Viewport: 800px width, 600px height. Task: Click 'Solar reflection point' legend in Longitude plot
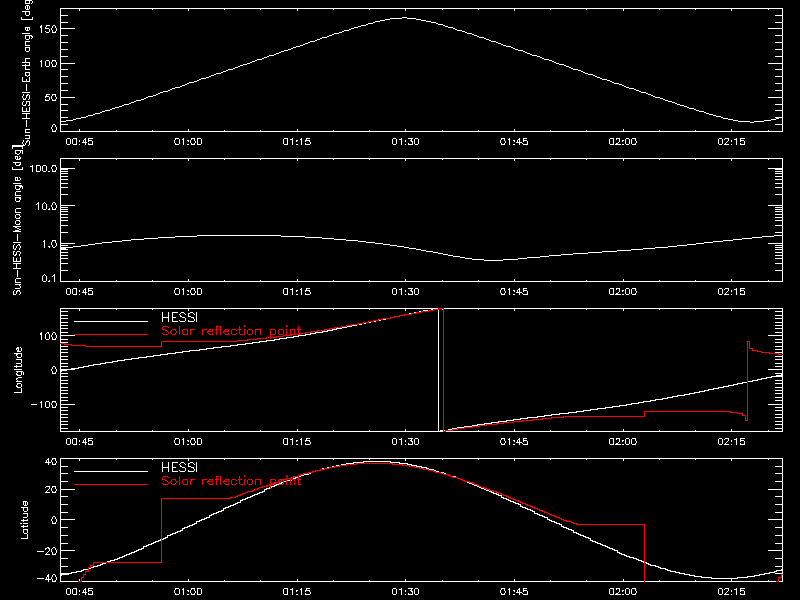tap(231, 331)
